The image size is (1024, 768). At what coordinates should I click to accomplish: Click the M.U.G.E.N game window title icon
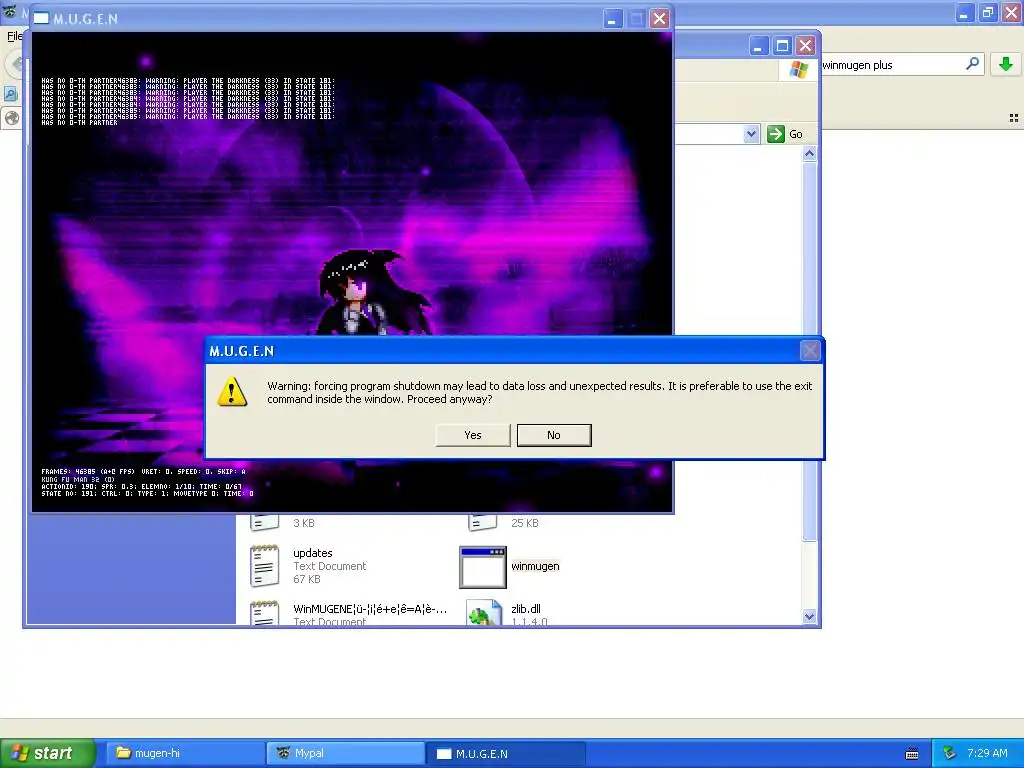pyautogui.click(x=41, y=18)
